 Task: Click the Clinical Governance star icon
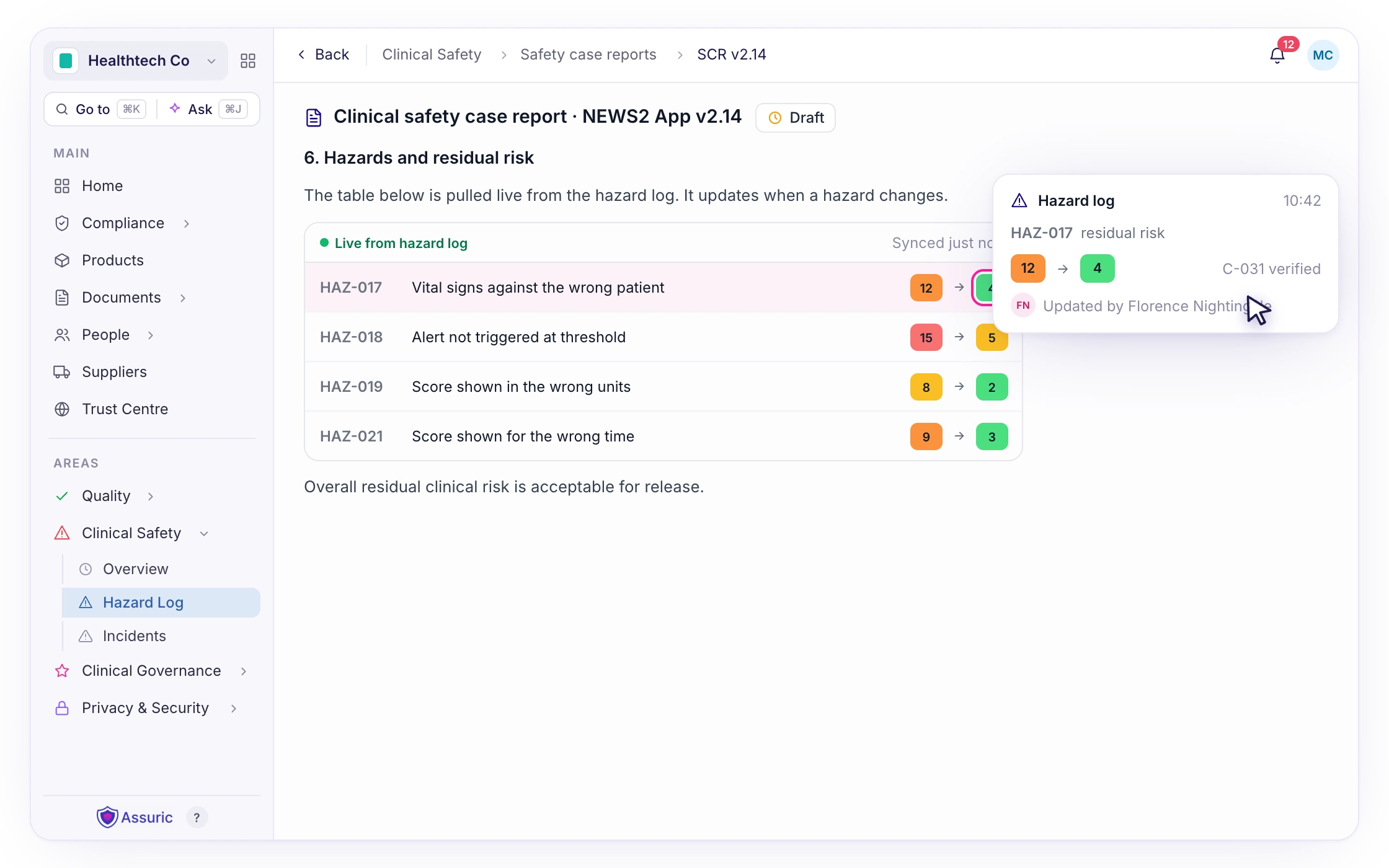[62, 671]
